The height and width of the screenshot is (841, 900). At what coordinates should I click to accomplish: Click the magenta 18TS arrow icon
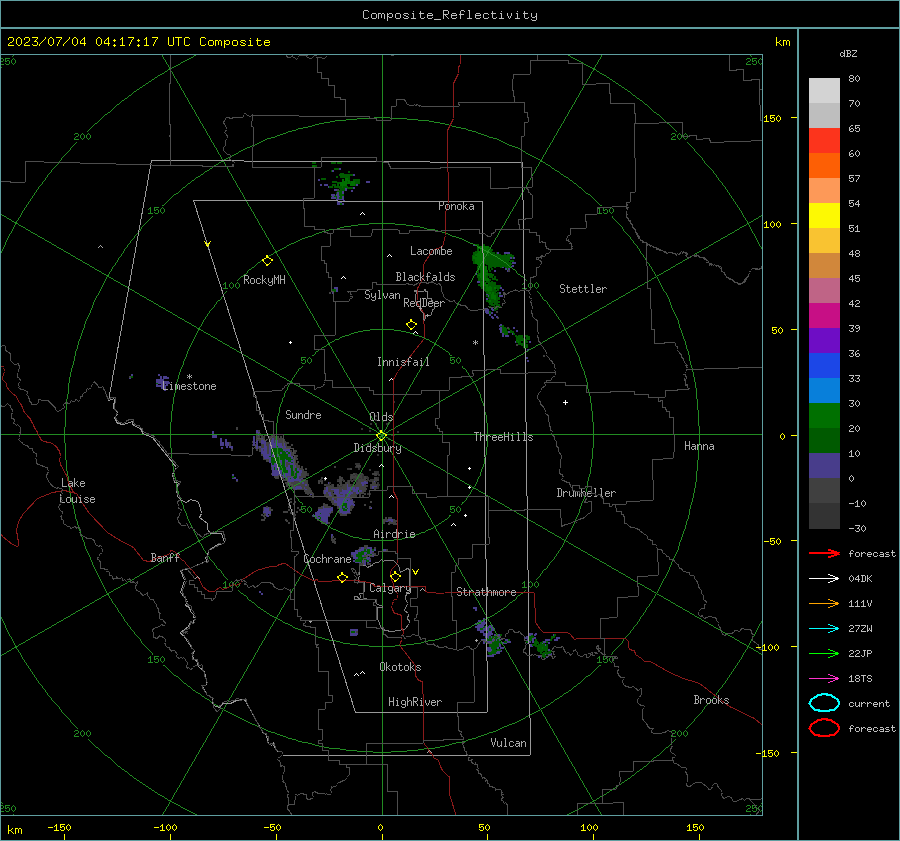coord(824,679)
